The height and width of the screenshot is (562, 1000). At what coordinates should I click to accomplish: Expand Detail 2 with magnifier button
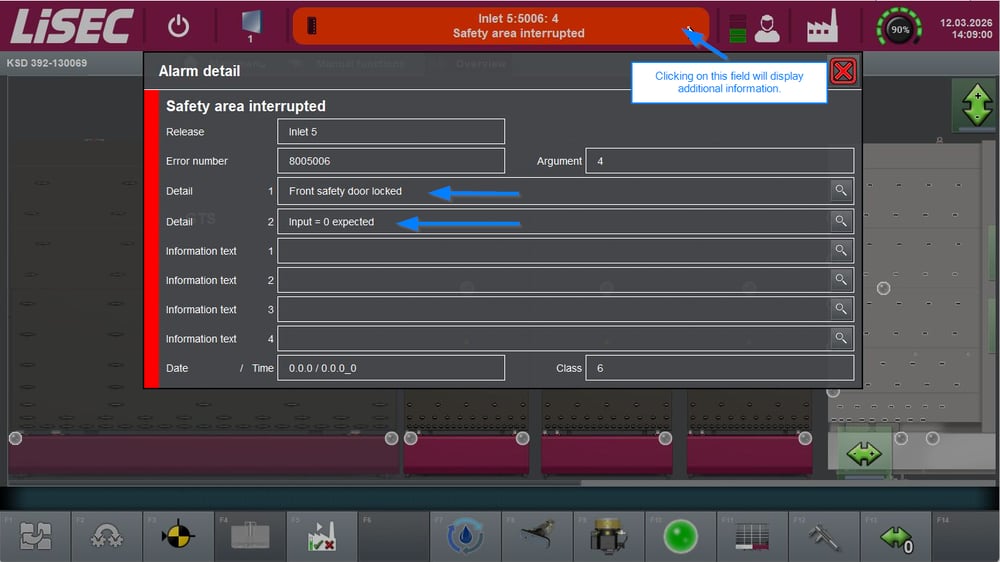tap(841, 222)
